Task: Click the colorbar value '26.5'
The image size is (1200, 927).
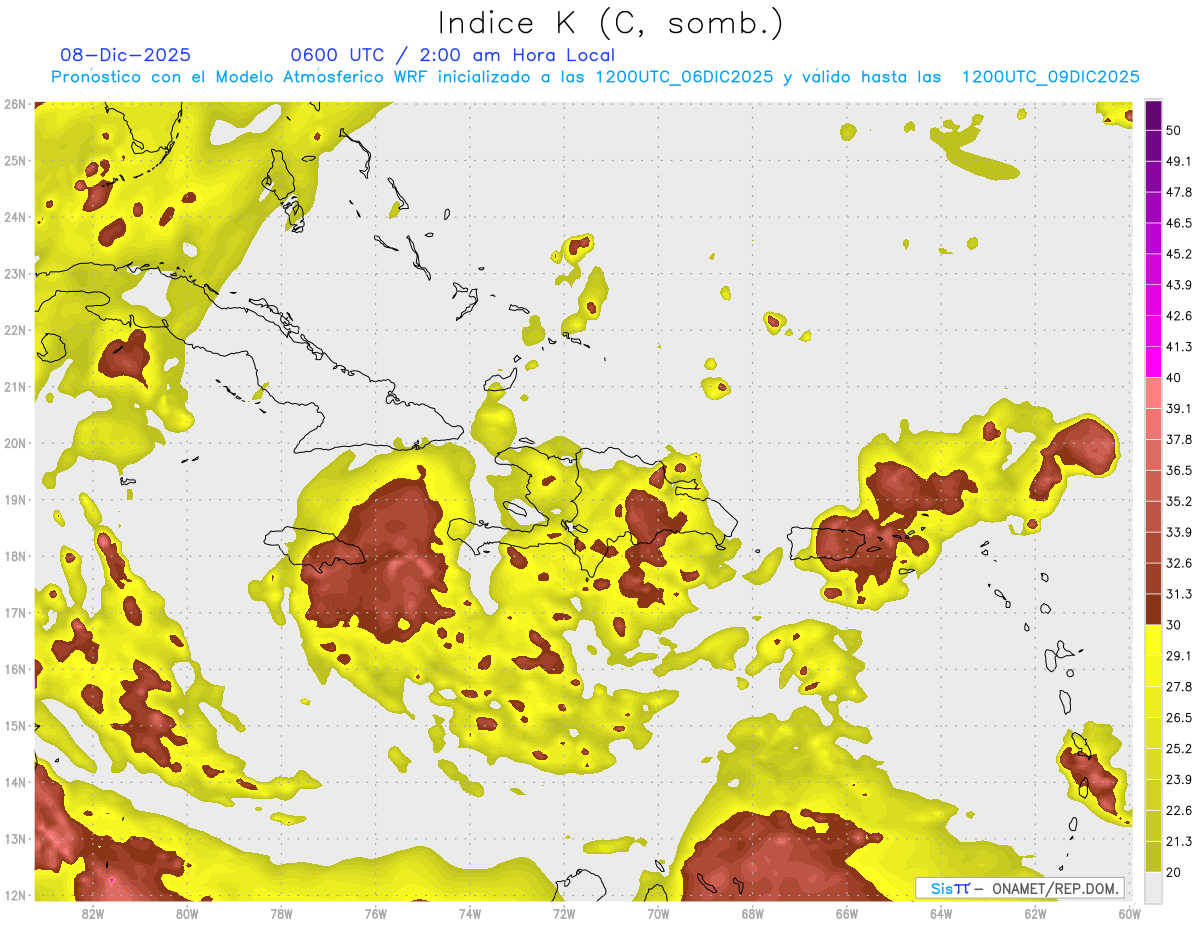Action: [1179, 718]
